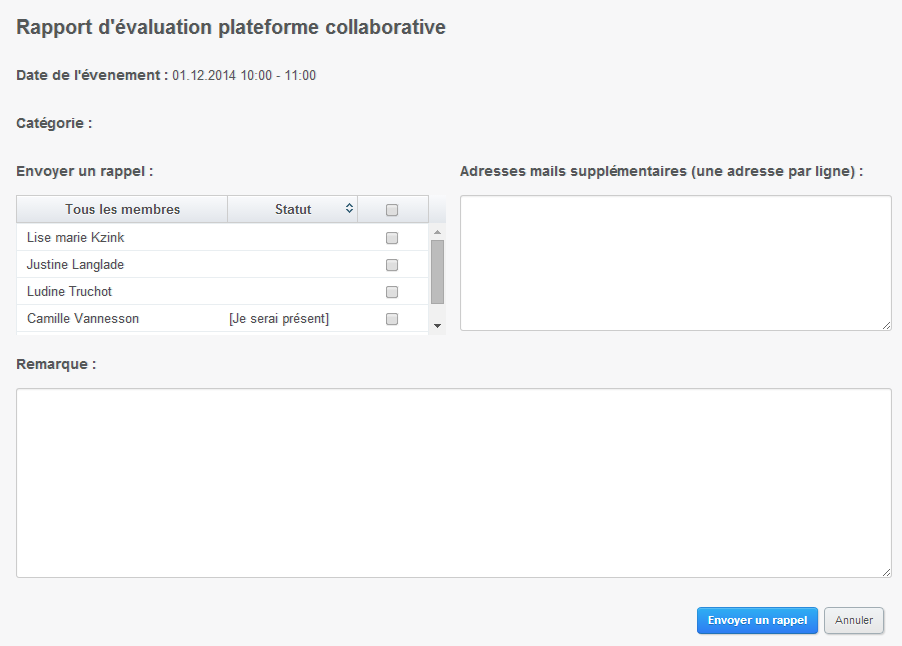
Task: Click the member list scroll up arrow
Action: 437,232
